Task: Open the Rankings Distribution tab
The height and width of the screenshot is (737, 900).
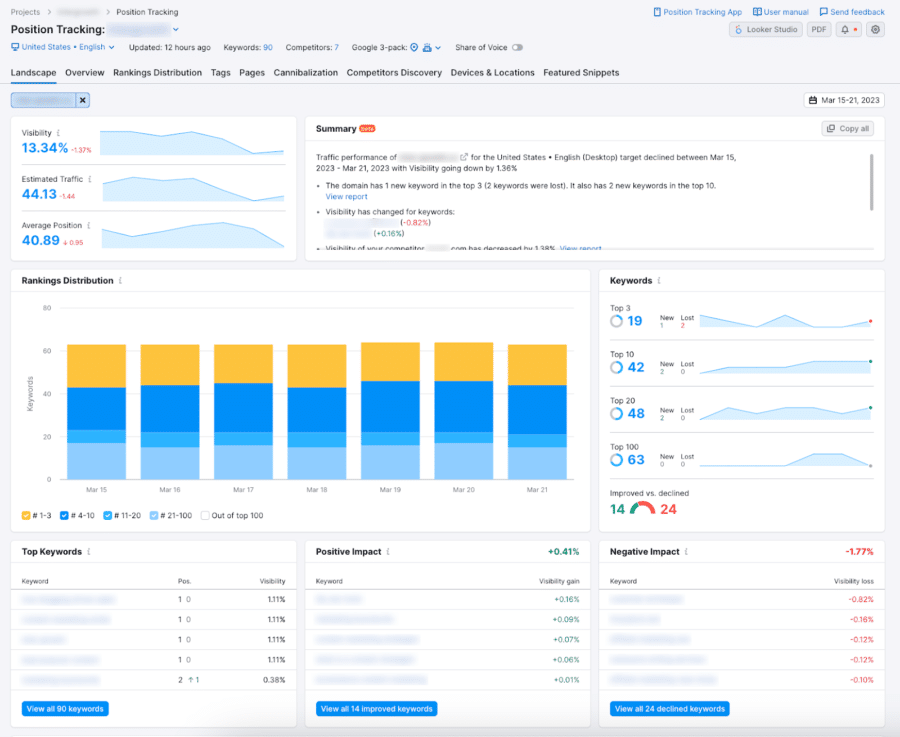Action: 157,73
